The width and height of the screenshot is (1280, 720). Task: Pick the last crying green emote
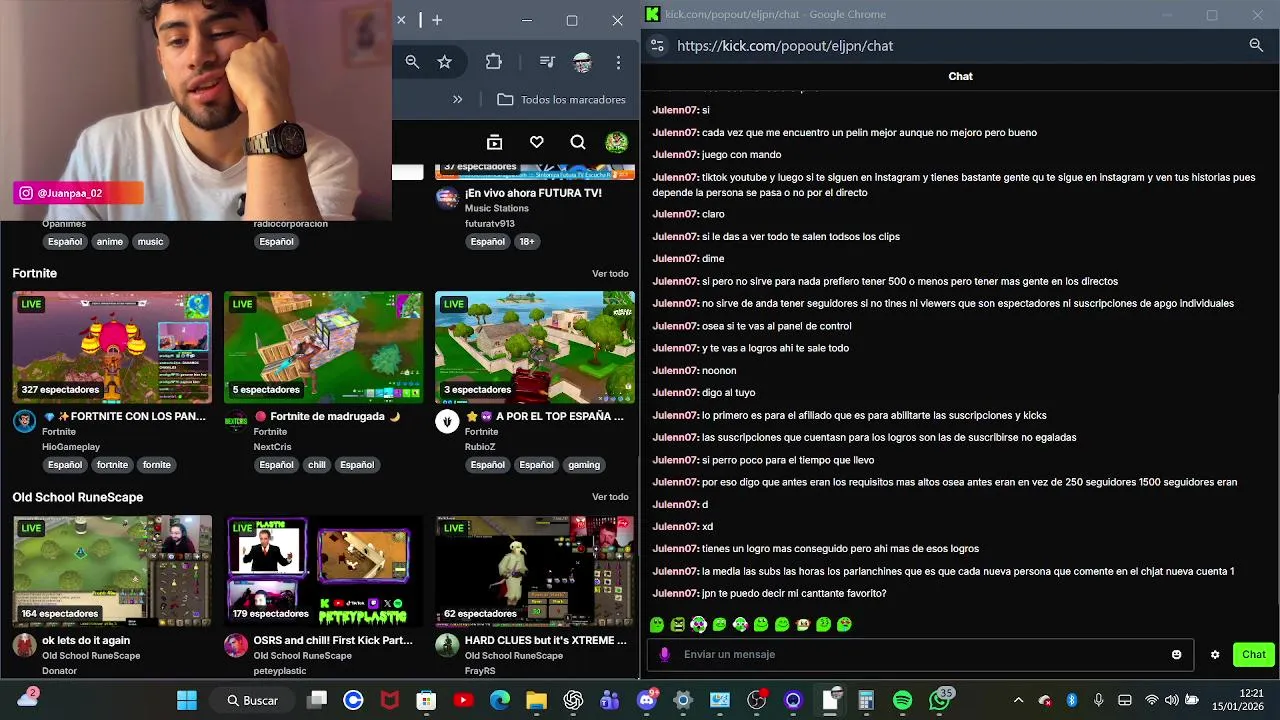(845, 625)
